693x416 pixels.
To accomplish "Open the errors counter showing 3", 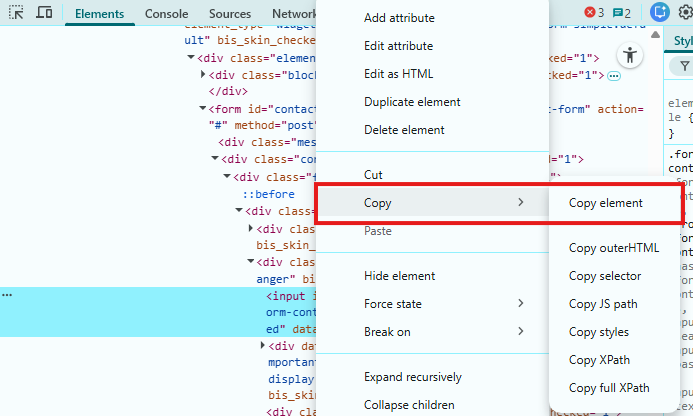I will 594,12.
